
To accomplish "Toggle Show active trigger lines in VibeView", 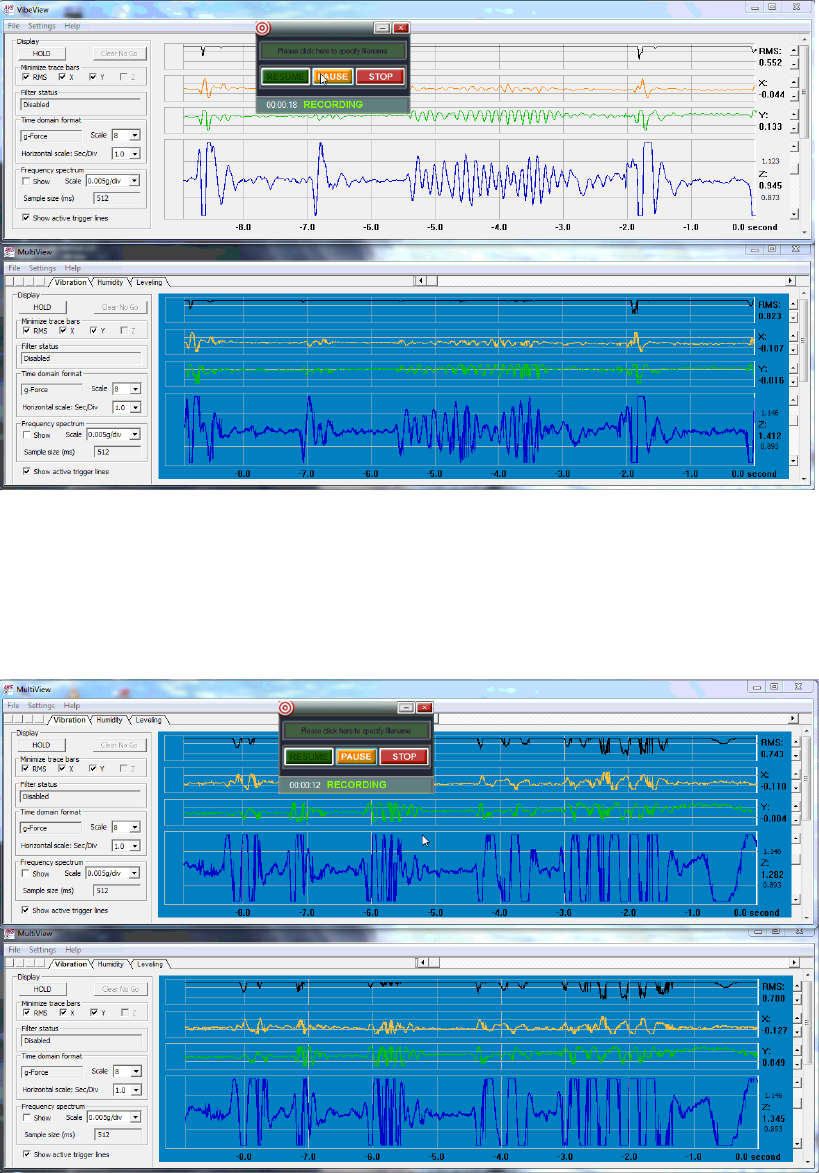I will click(26, 218).
